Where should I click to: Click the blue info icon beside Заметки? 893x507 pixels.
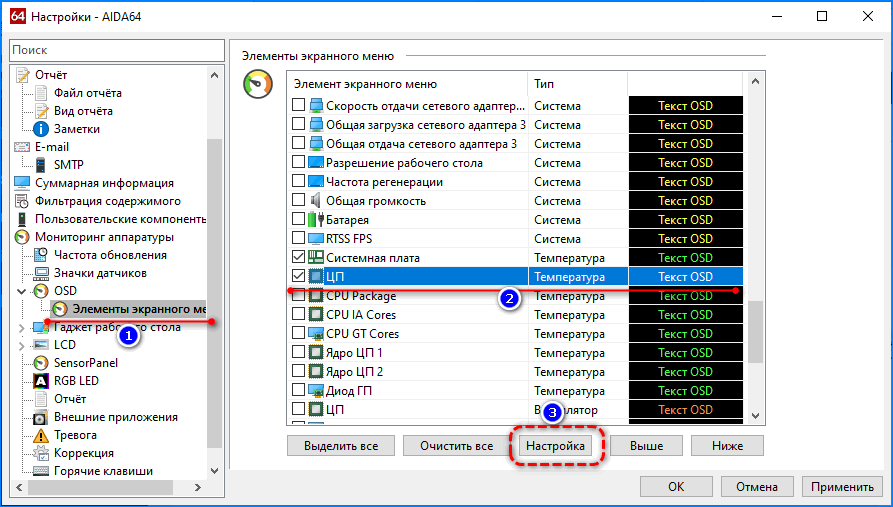41,129
